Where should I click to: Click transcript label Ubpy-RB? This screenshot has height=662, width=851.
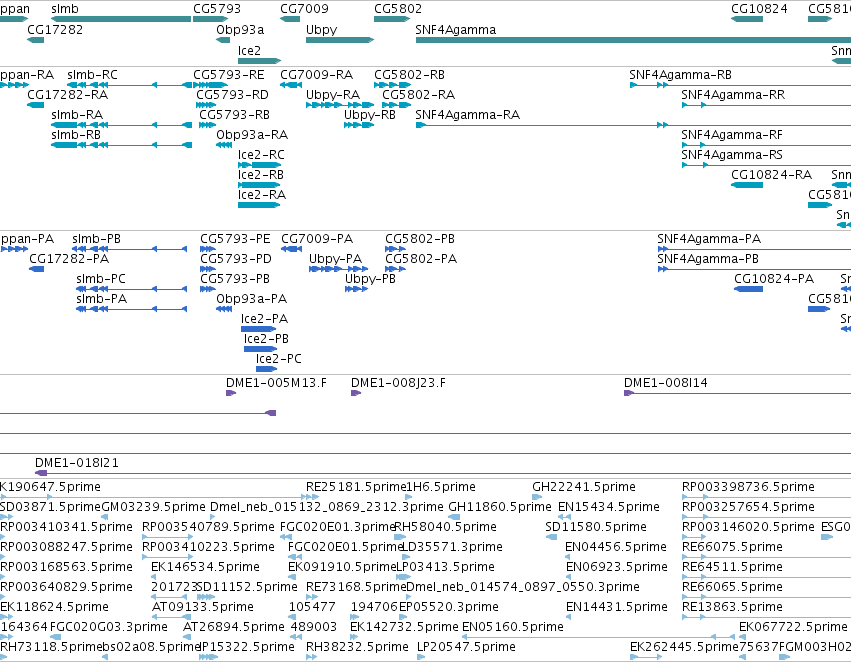pos(370,115)
